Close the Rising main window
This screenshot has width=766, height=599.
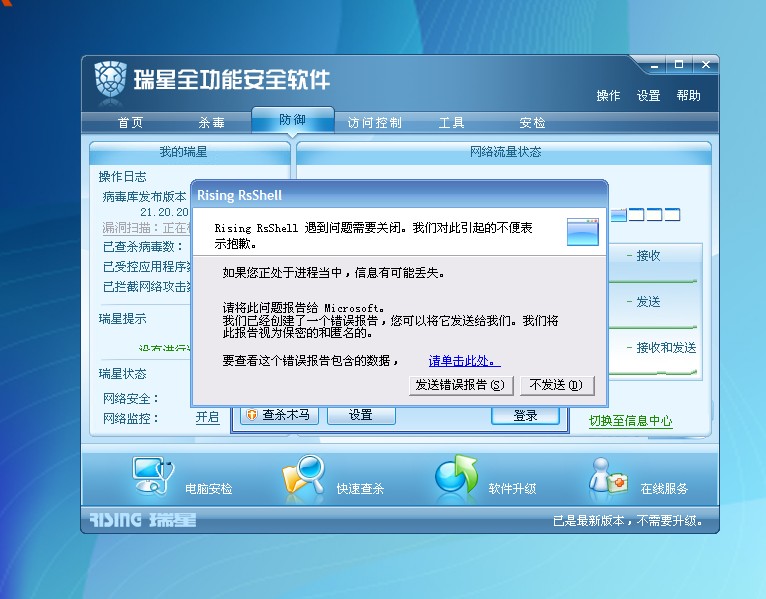(705, 65)
